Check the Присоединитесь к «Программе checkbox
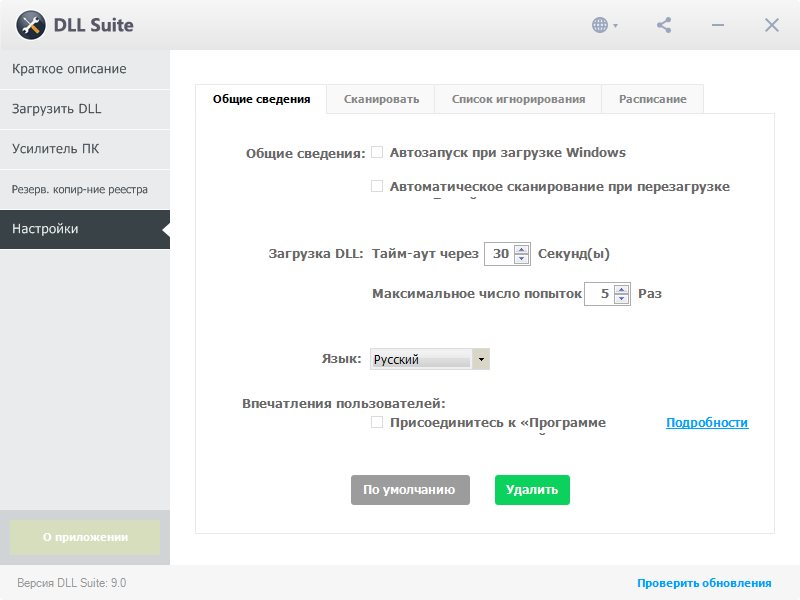The width and height of the screenshot is (800, 600). tap(377, 422)
